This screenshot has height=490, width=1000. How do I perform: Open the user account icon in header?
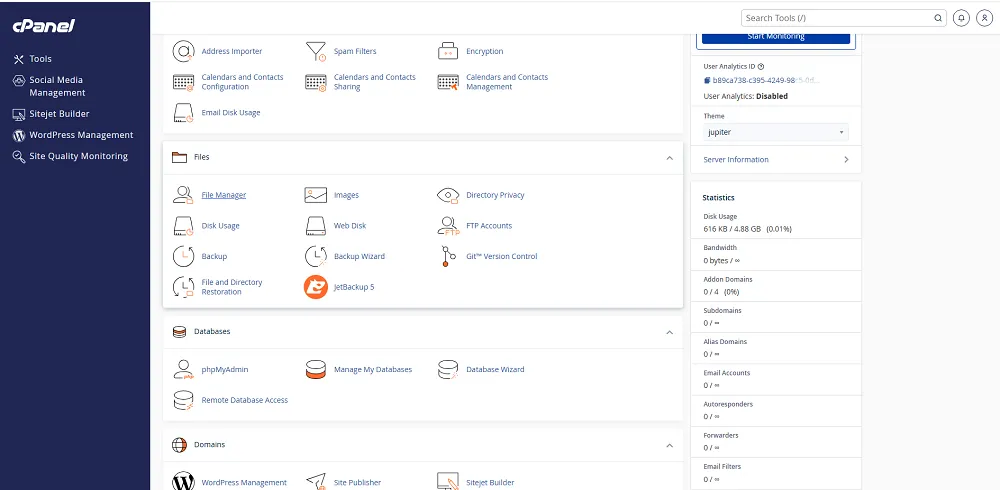click(x=985, y=18)
